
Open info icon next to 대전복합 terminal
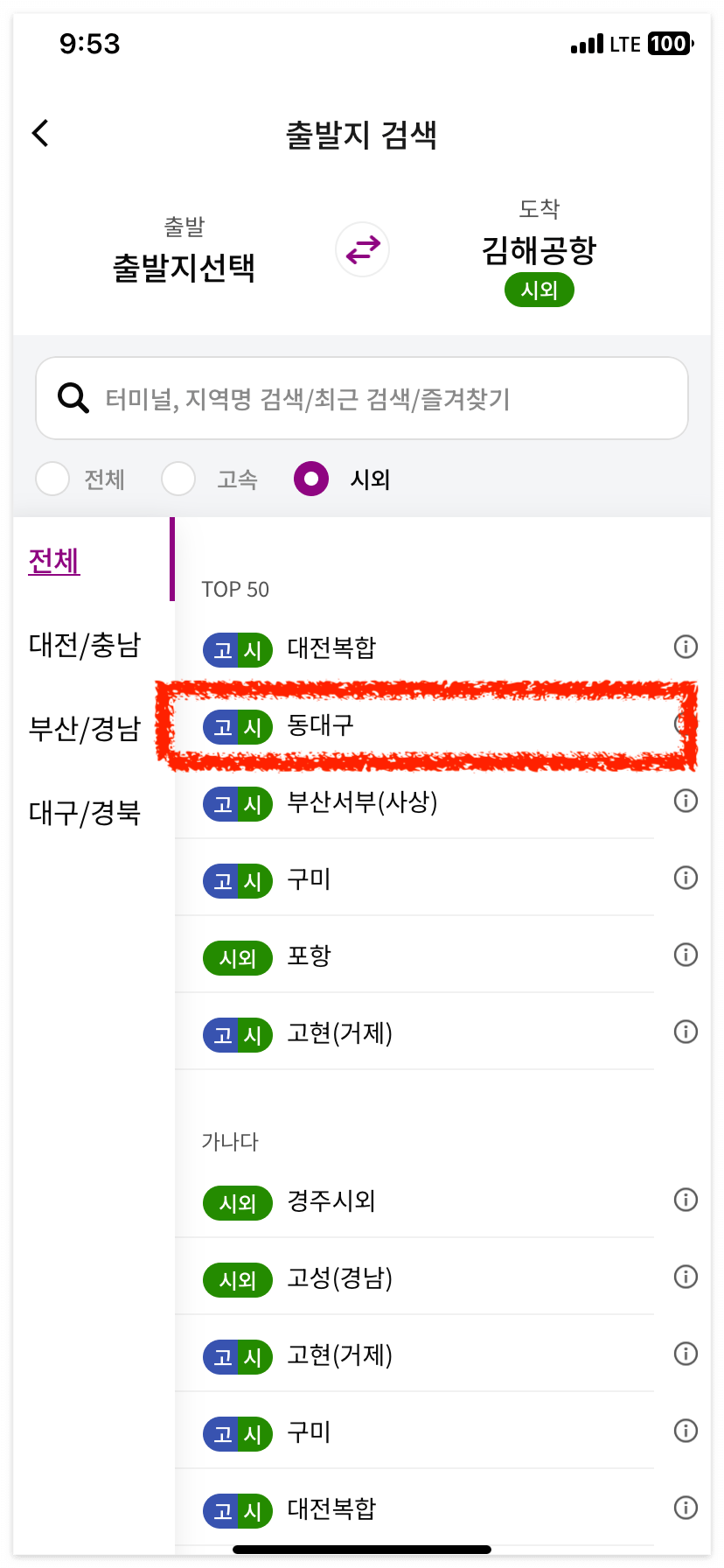click(686, 647)
